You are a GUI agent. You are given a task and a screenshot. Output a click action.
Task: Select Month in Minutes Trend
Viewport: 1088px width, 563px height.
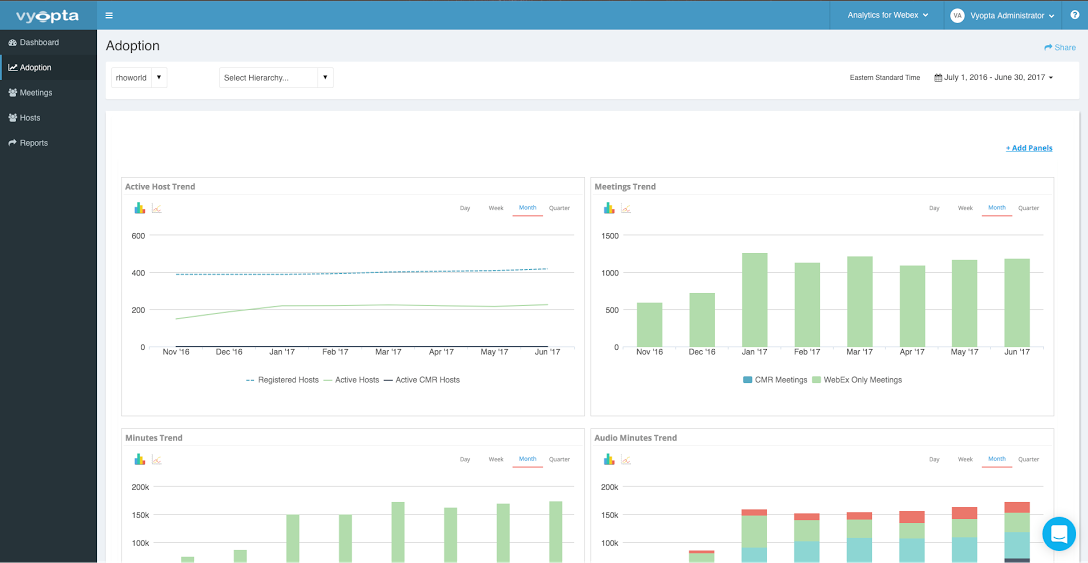(527, 459)
